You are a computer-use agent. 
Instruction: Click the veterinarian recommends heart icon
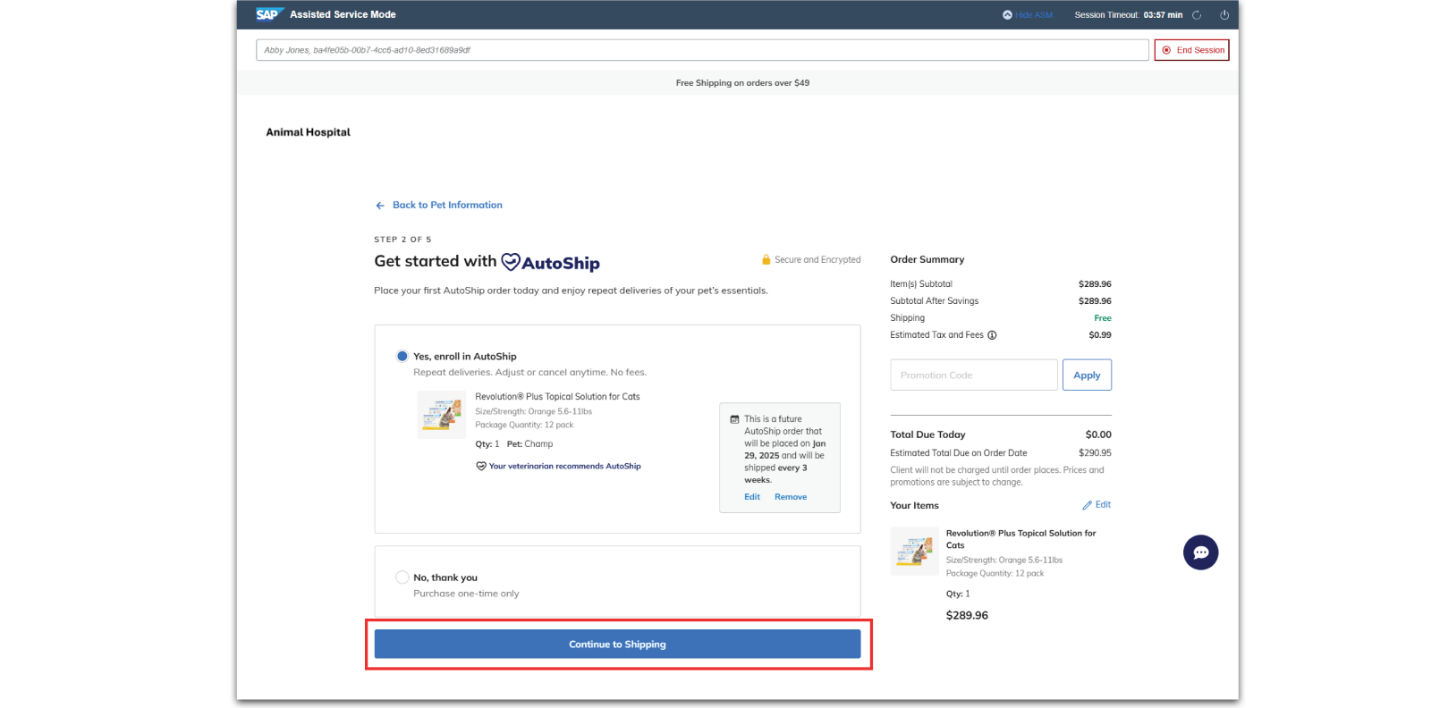pos(481,466)
